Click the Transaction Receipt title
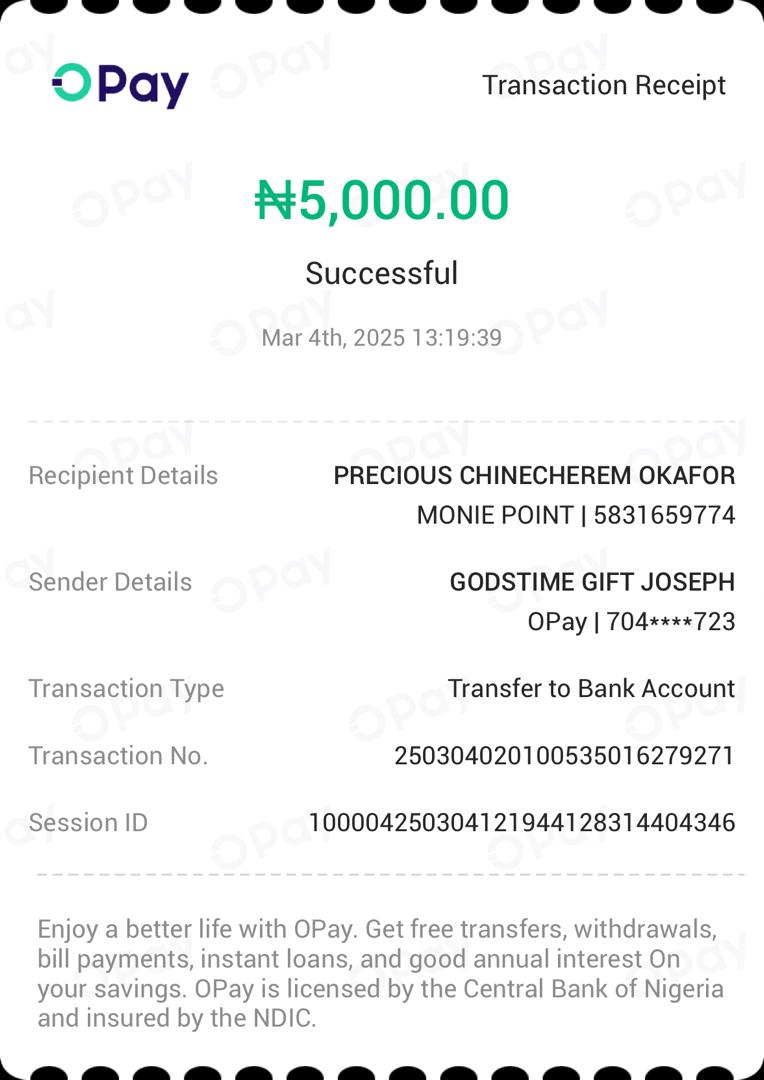This screenshot has width=764, height=1080. [604, 86]
